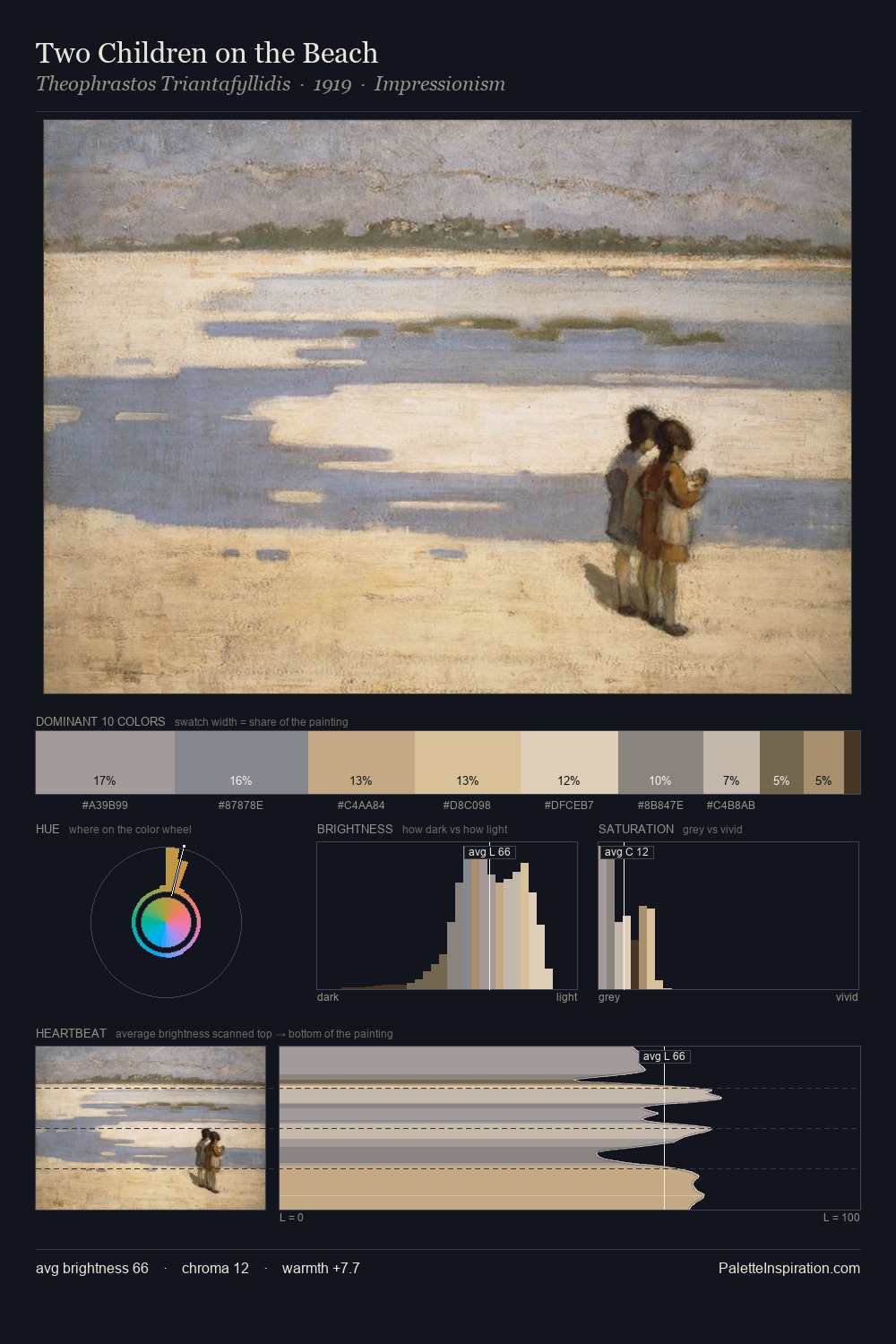Click the 17% swatch #A39B99

(105, 762)
